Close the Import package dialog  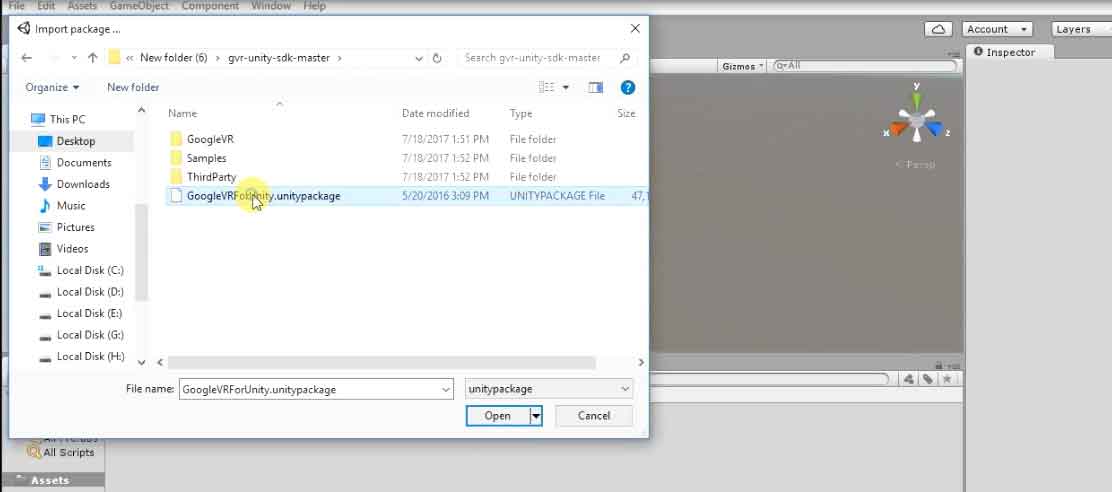635,28
